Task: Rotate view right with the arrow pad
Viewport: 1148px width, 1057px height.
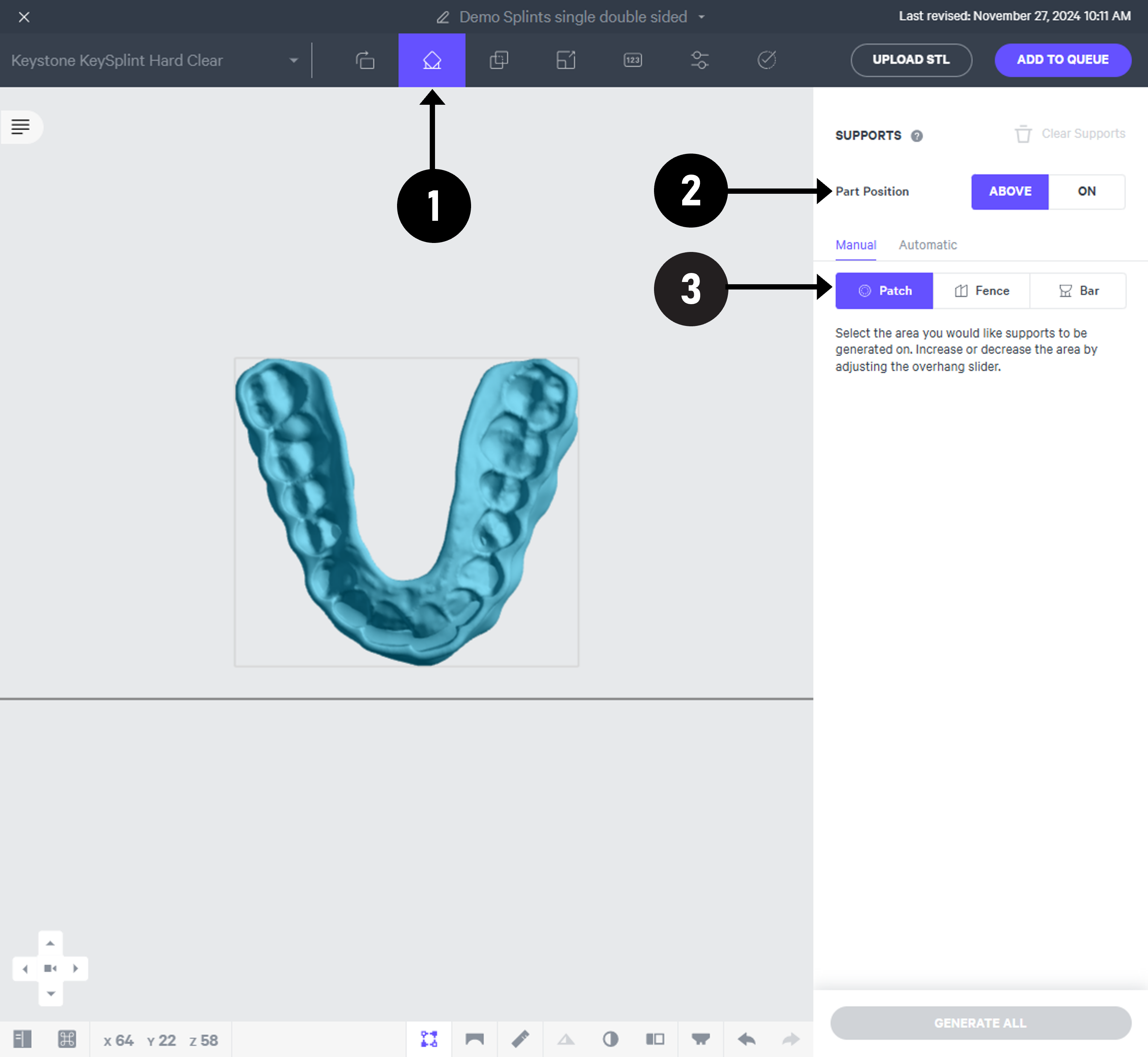Action: coord(76,968)
